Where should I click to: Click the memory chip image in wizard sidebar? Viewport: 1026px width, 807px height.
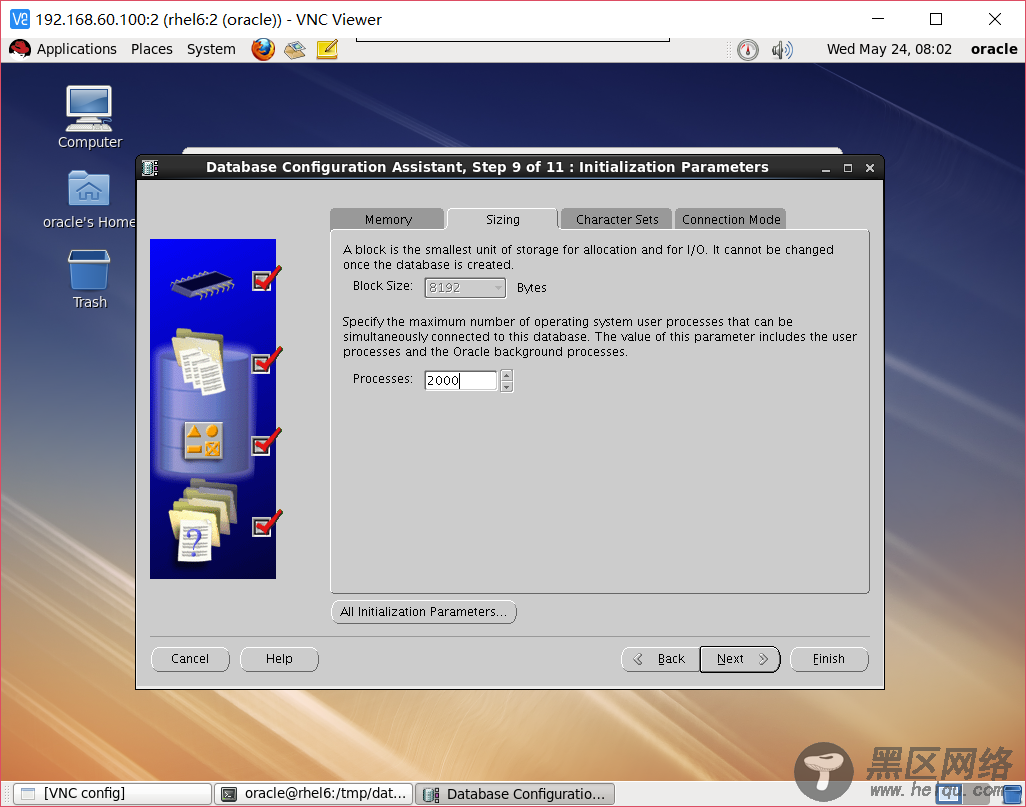(x=202, y=284)
